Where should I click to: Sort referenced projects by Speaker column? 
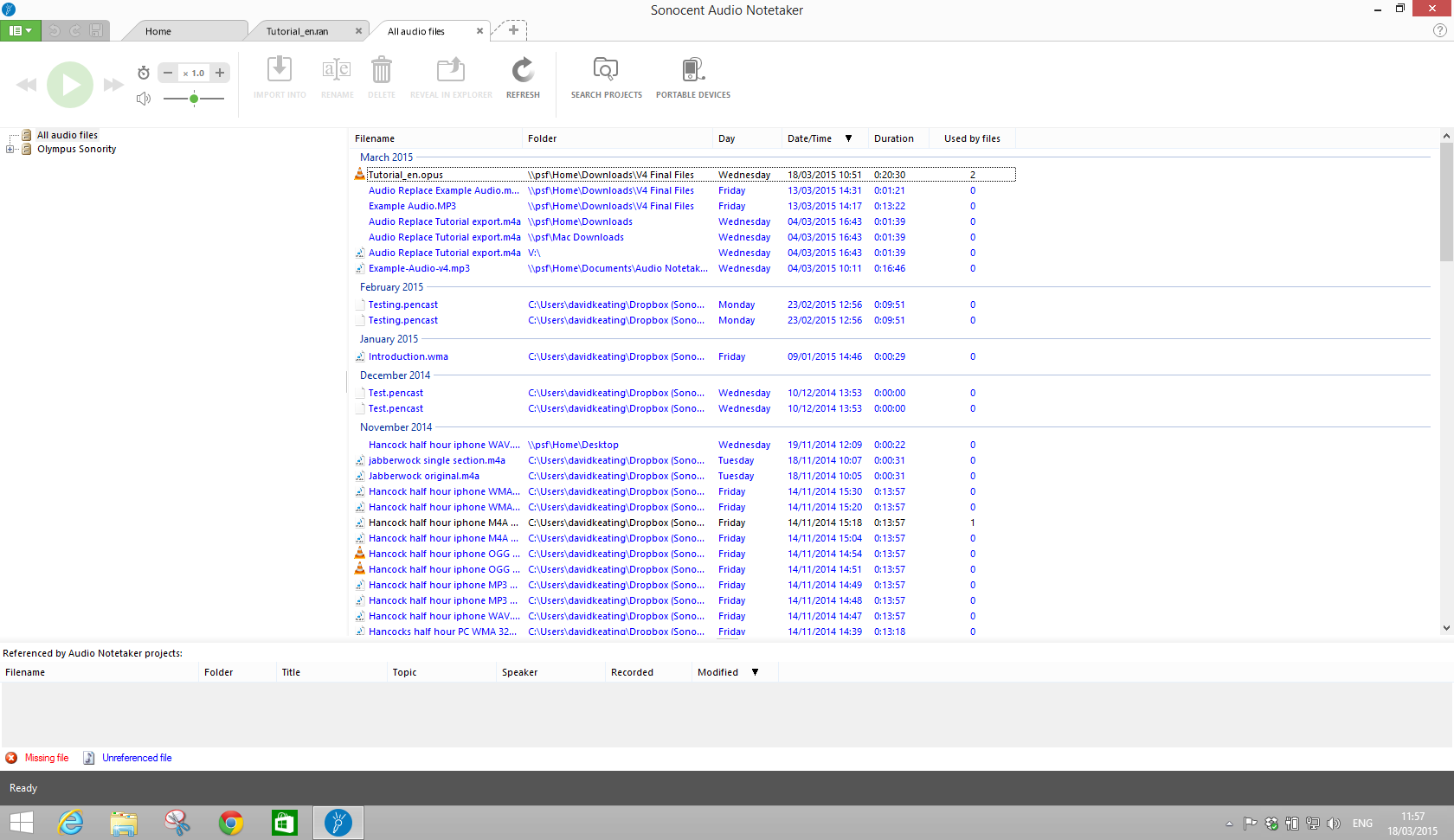(x=551, y=672)
